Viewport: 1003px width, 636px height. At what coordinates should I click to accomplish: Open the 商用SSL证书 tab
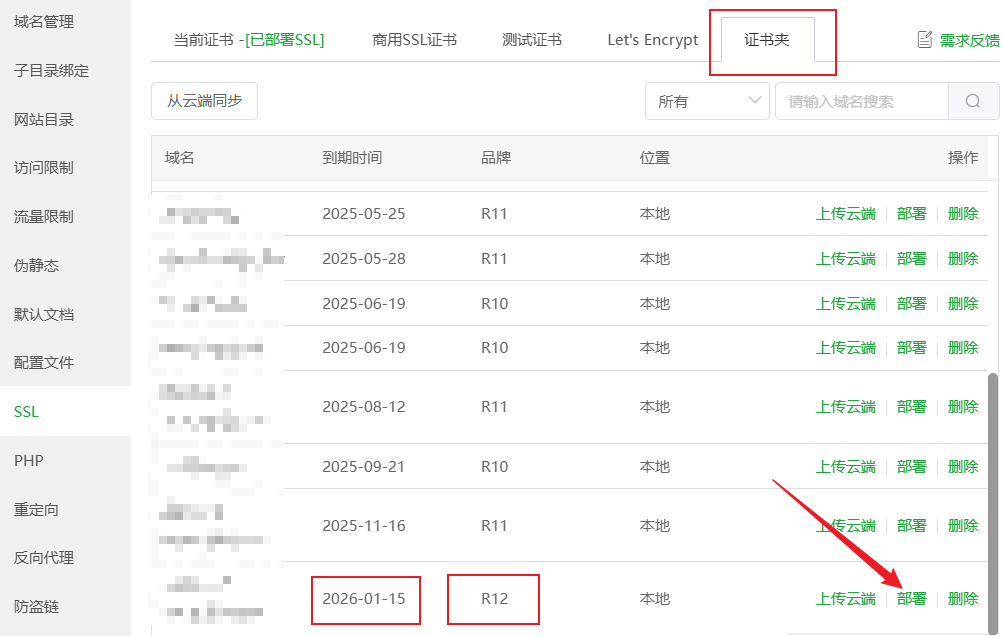point(414,40)
